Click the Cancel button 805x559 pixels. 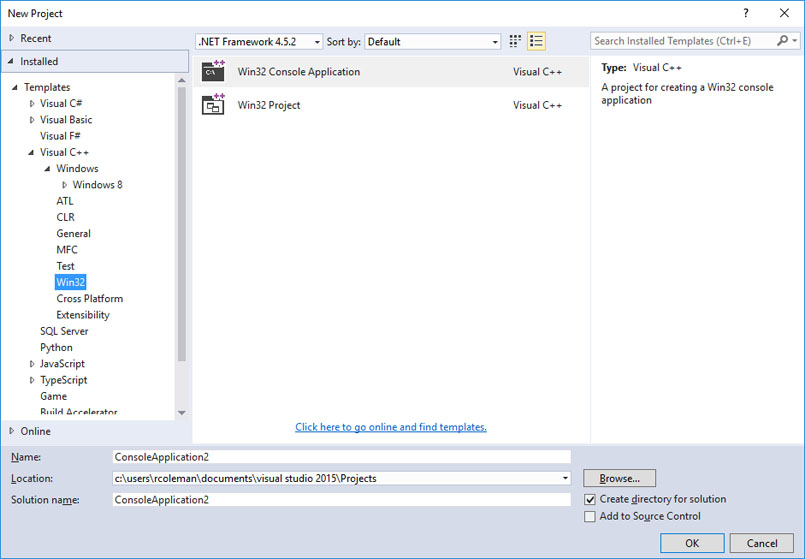[x=762, y=543]
